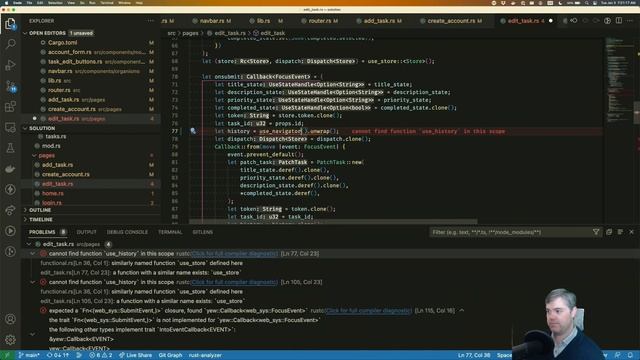Collapse edit_task.rs group in Problems panel
This screenshot has height=360, width=640.
[x=29, y=244]
